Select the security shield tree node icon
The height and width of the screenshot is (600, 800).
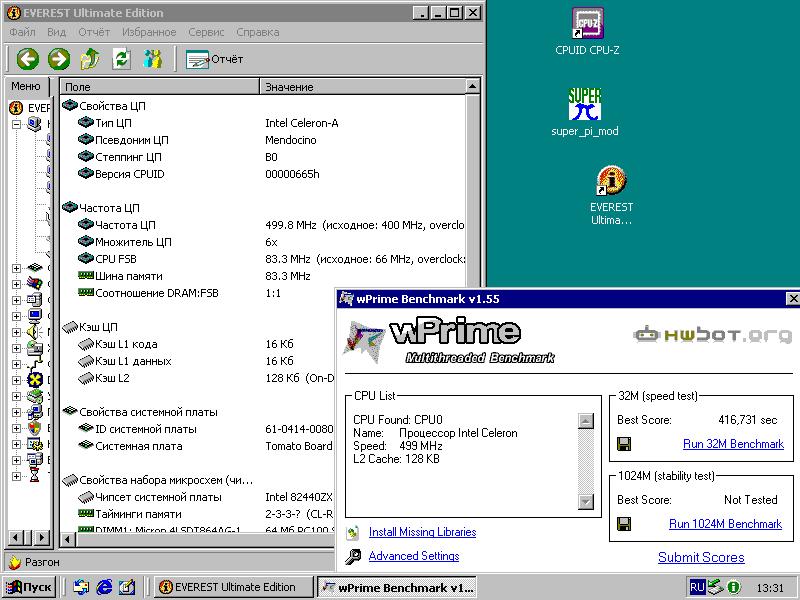35,428
